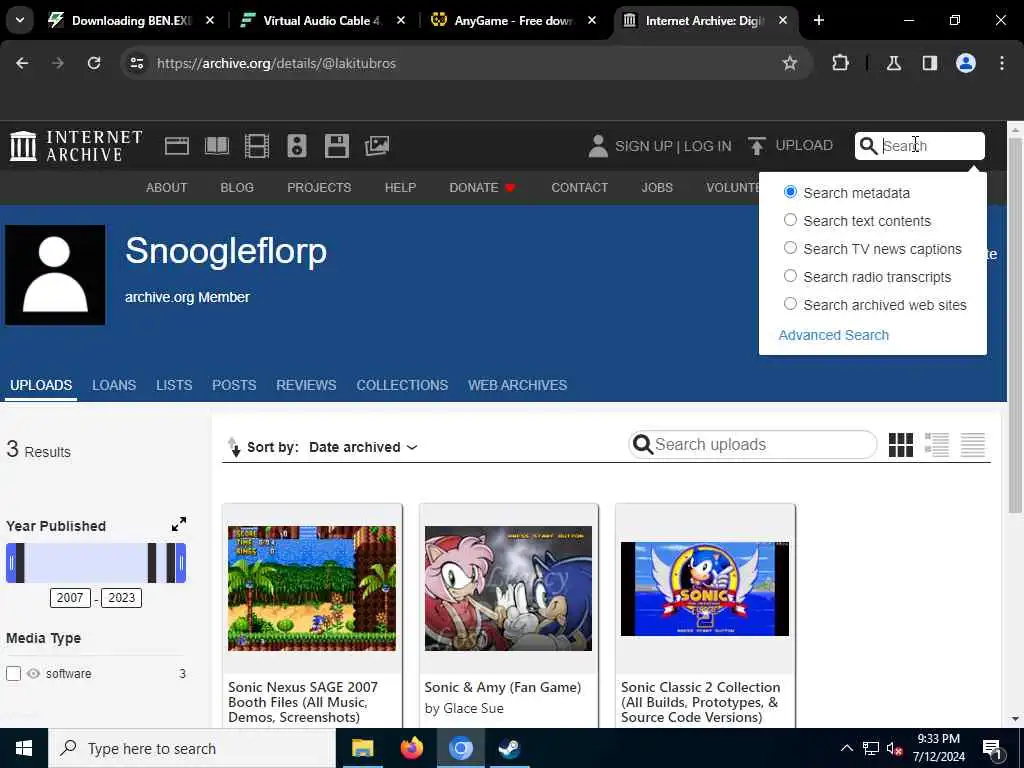This screenshot has width=1024, height=768.
Task: Click the Search uploads field
Action: [752, 445]
